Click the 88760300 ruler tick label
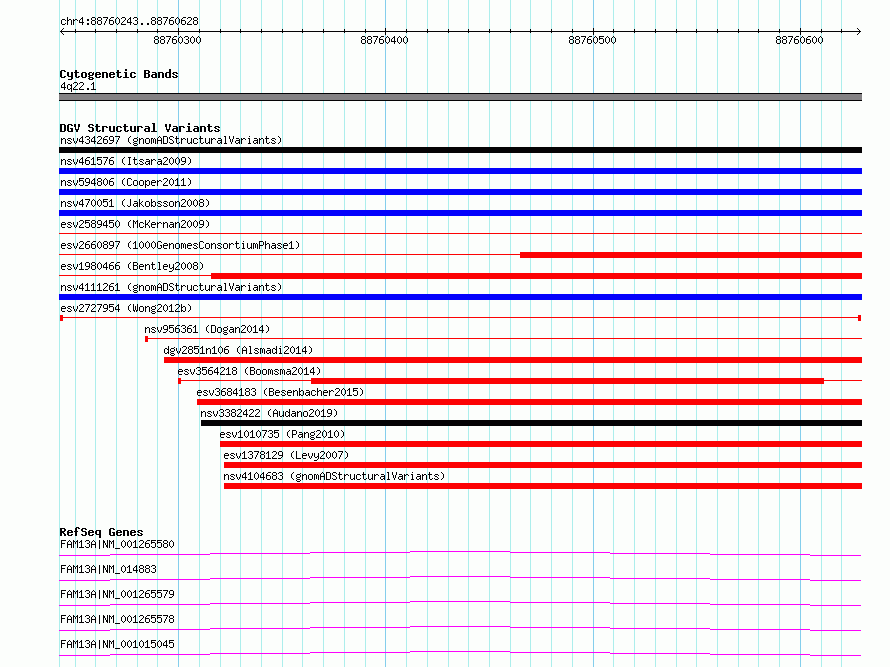The width and height of the screenshot is (890, 667). [x=177, y=40]
